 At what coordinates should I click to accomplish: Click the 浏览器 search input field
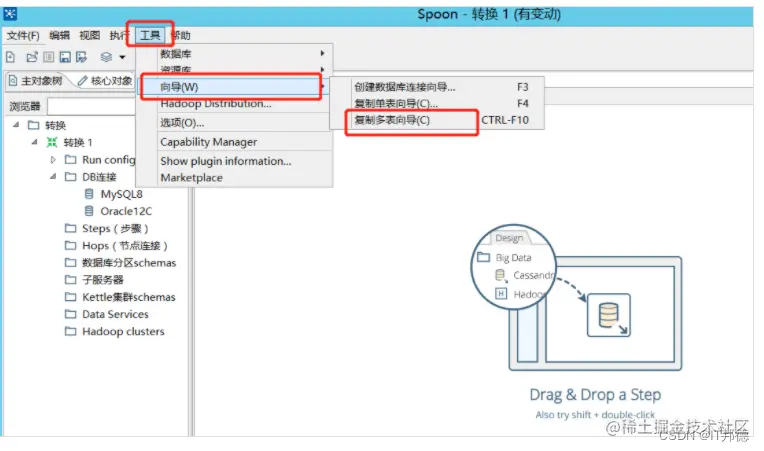click(x=91, y=106)
